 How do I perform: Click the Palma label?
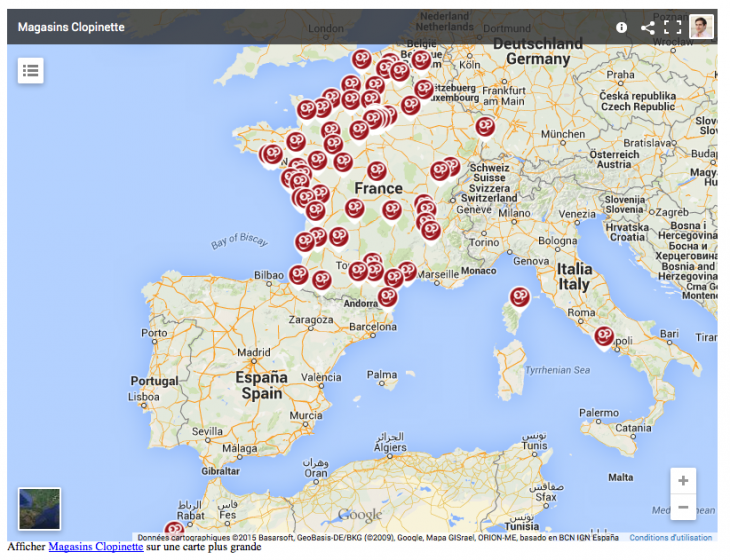coord(382,375)
